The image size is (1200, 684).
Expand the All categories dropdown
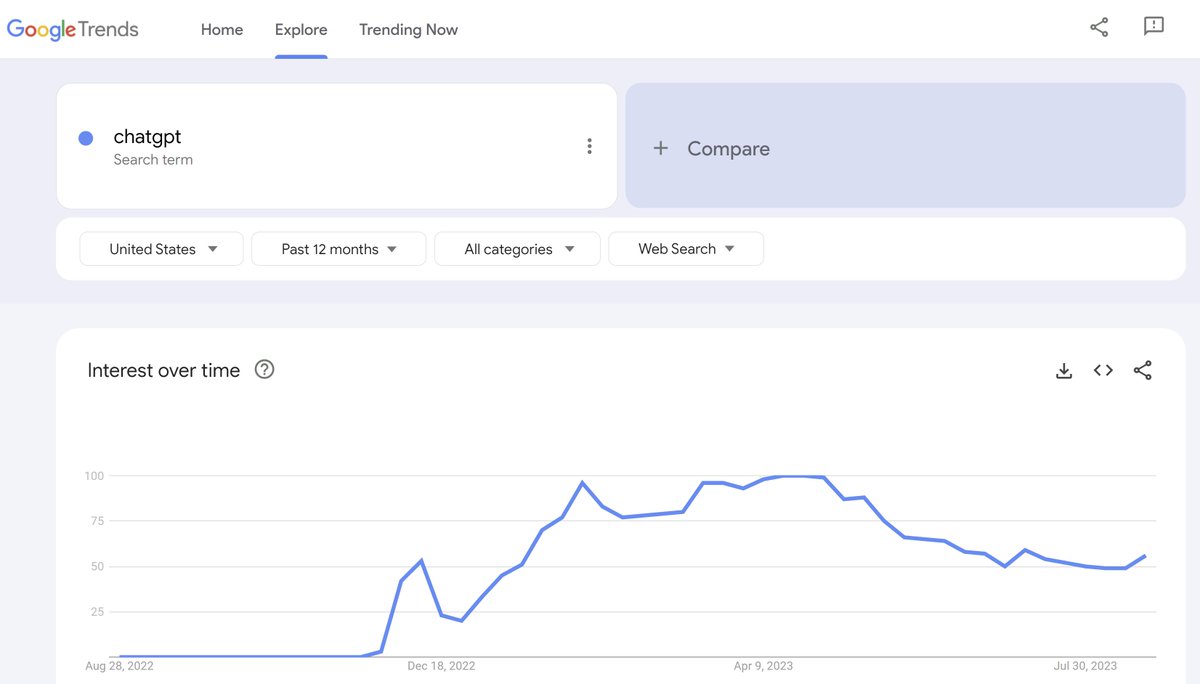point(517,249)
